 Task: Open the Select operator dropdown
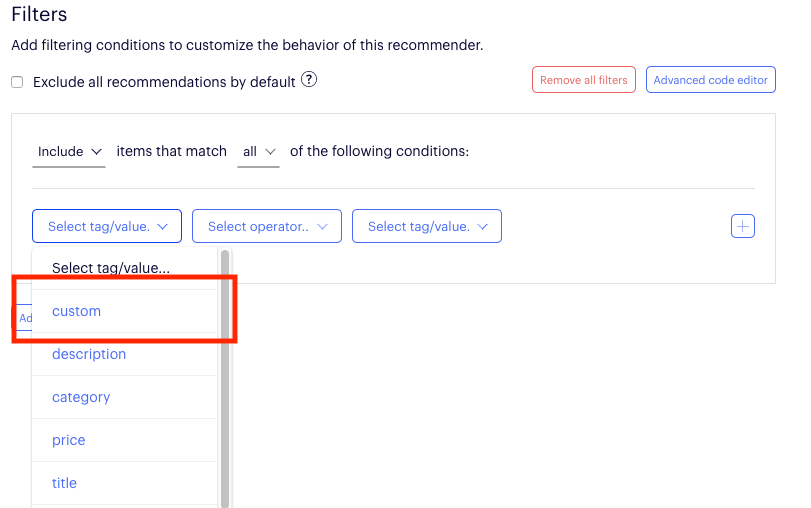(x=267, y=226)
